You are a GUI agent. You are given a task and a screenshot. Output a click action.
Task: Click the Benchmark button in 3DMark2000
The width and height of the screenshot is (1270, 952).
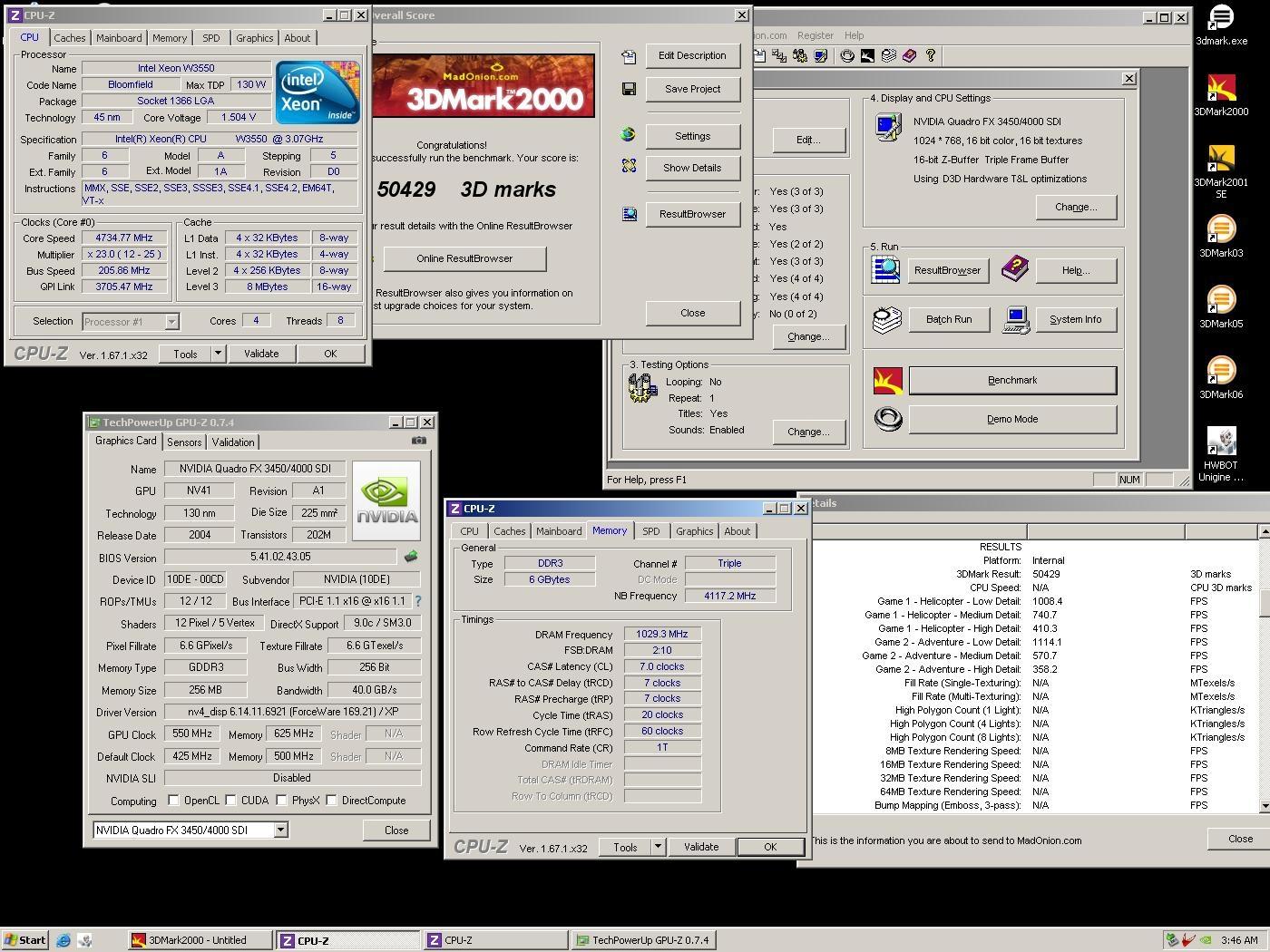click(1012, 380)
